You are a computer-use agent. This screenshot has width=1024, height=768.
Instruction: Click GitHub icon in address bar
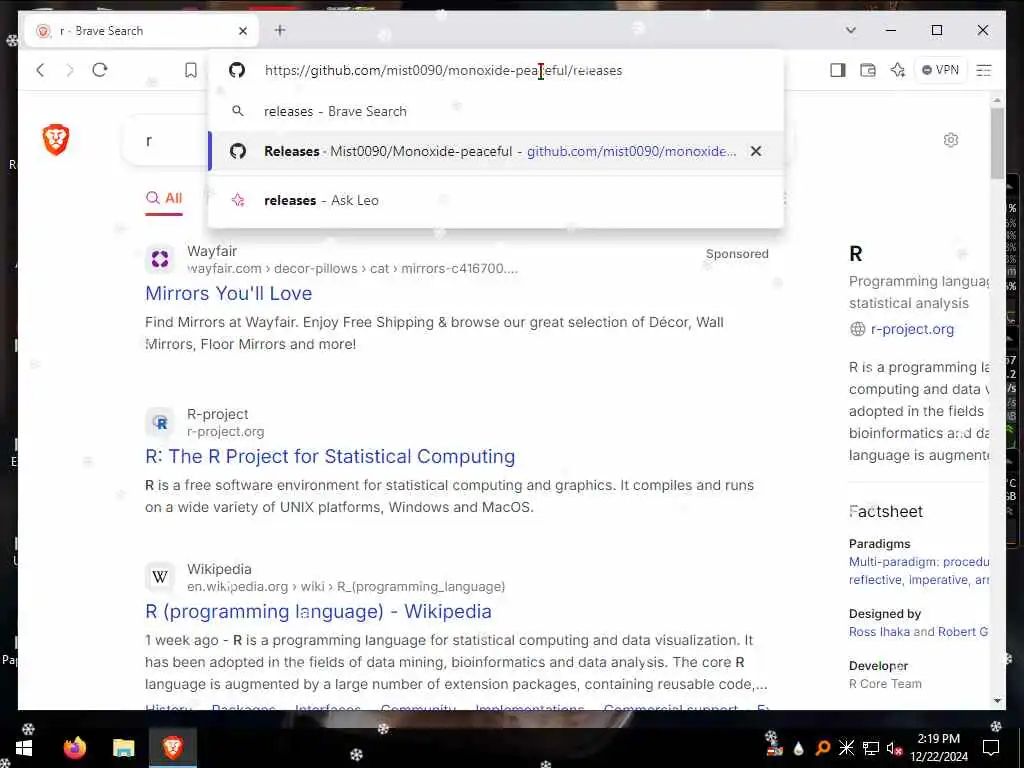pyautogui.click(x=237, y=70)
